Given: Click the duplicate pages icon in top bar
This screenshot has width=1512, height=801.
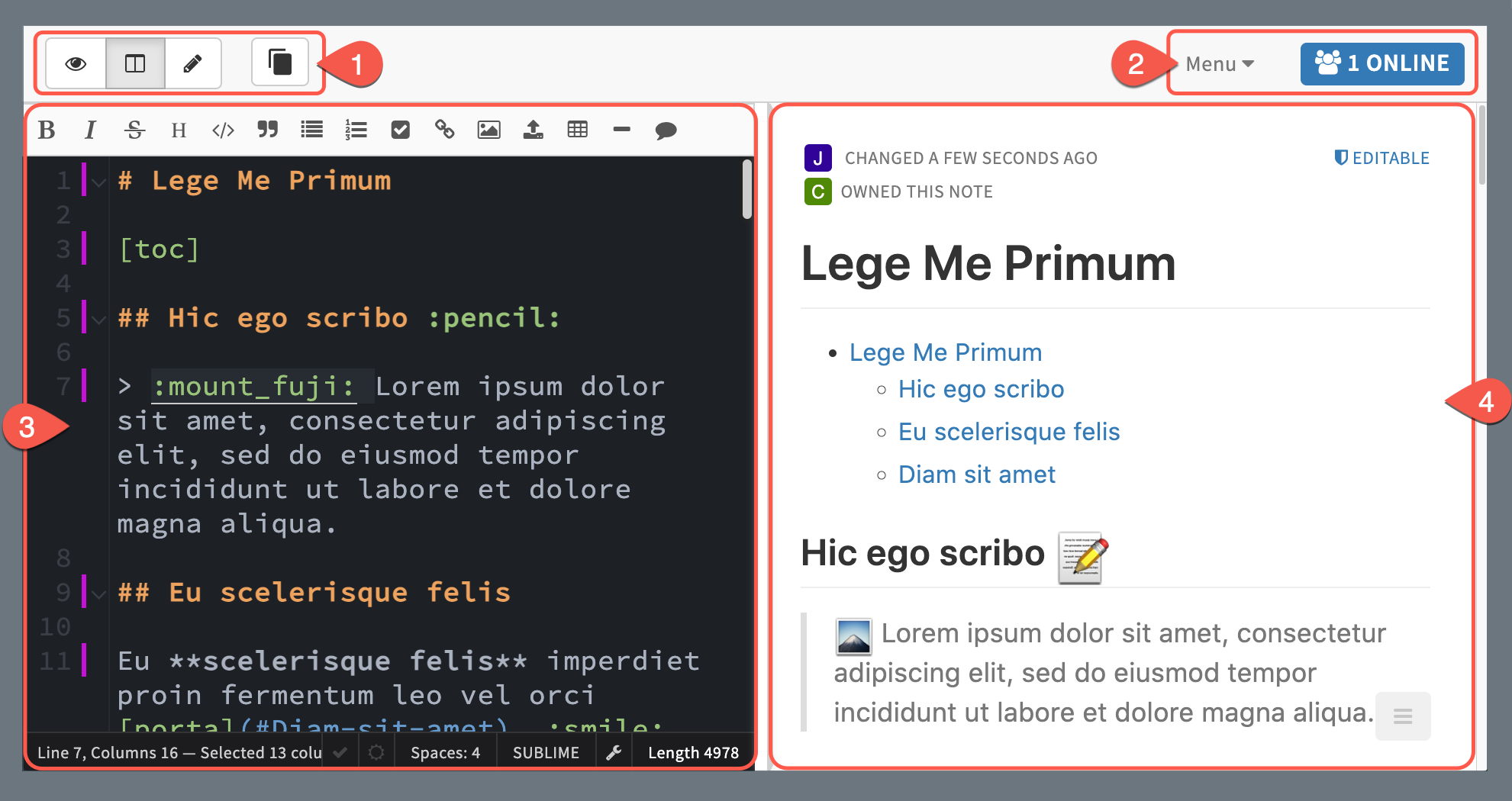Looking at the screenshot, I should [x=280, y=62].
